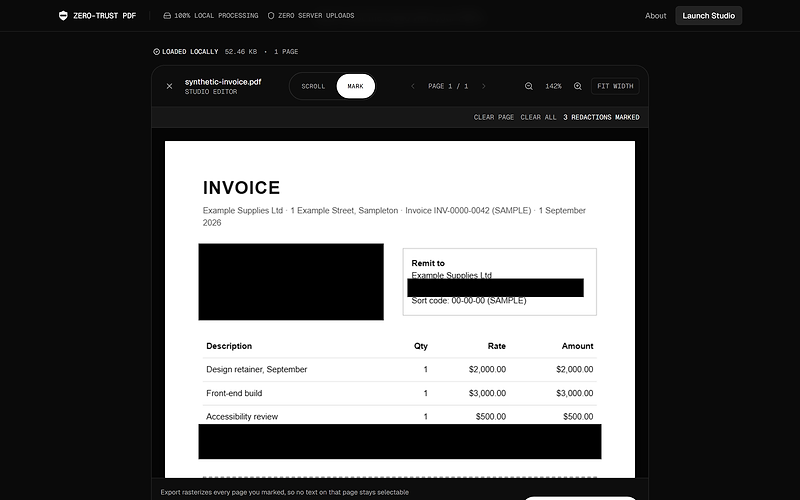
Task: Click Clear All redactions
Action: (538, 117)
